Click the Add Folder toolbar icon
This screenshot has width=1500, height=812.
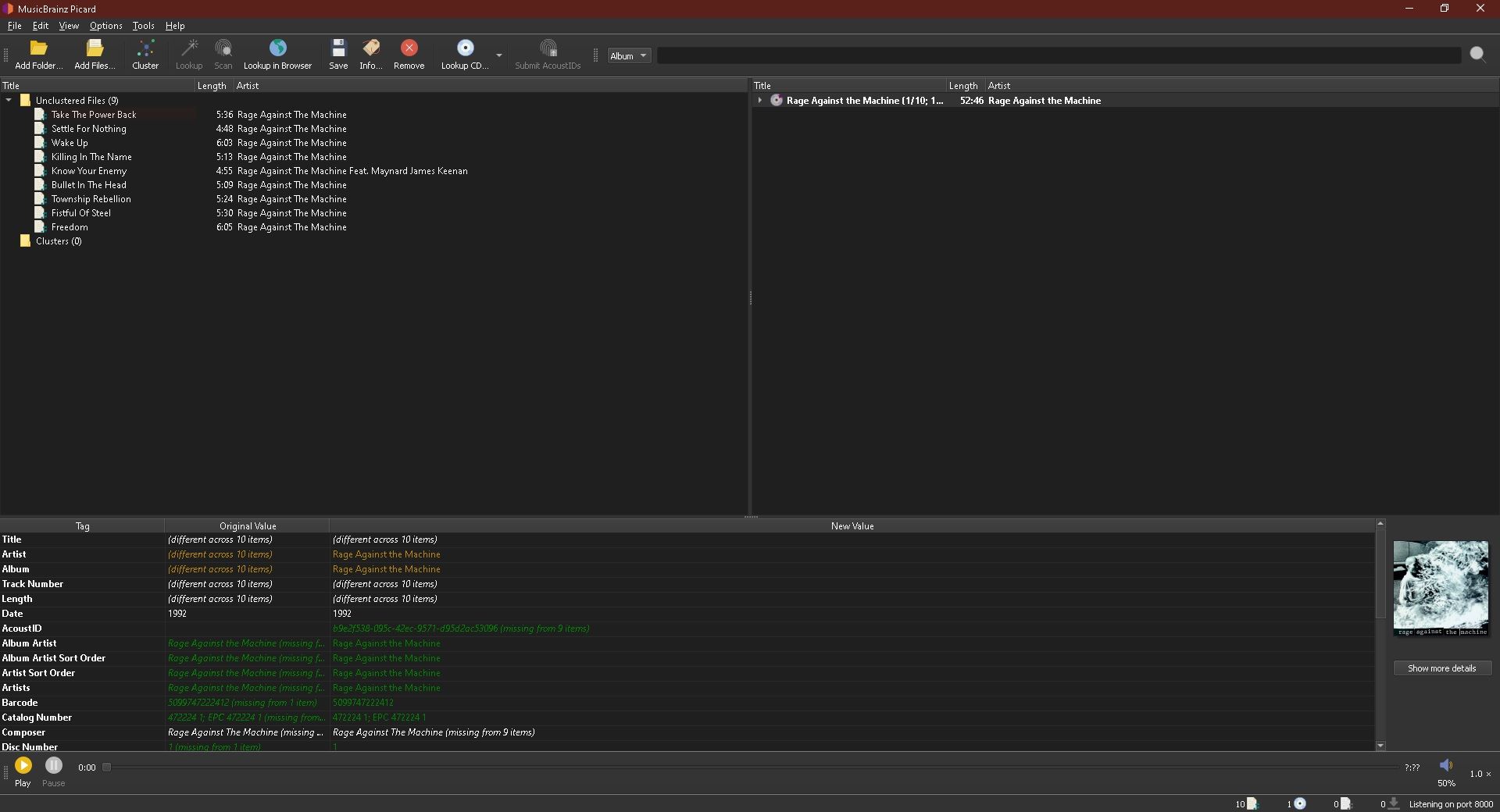click(38, 48)
